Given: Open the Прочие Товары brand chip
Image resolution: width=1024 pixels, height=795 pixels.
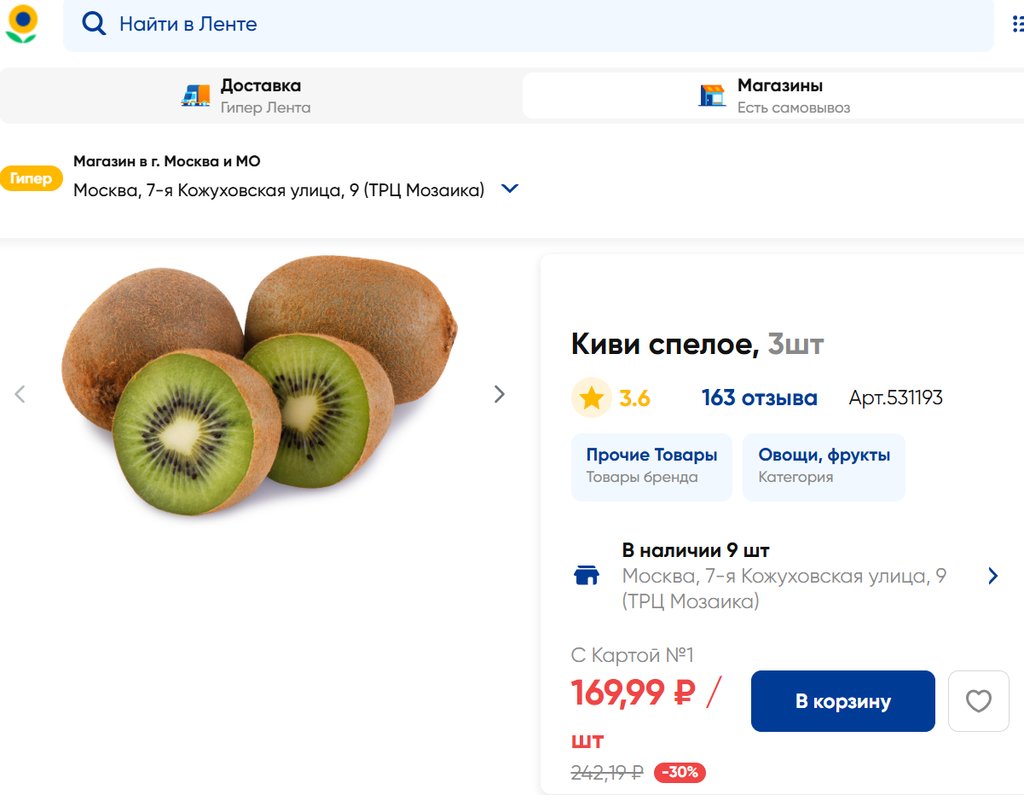Looking at the screenshot, I should point(651,466).
